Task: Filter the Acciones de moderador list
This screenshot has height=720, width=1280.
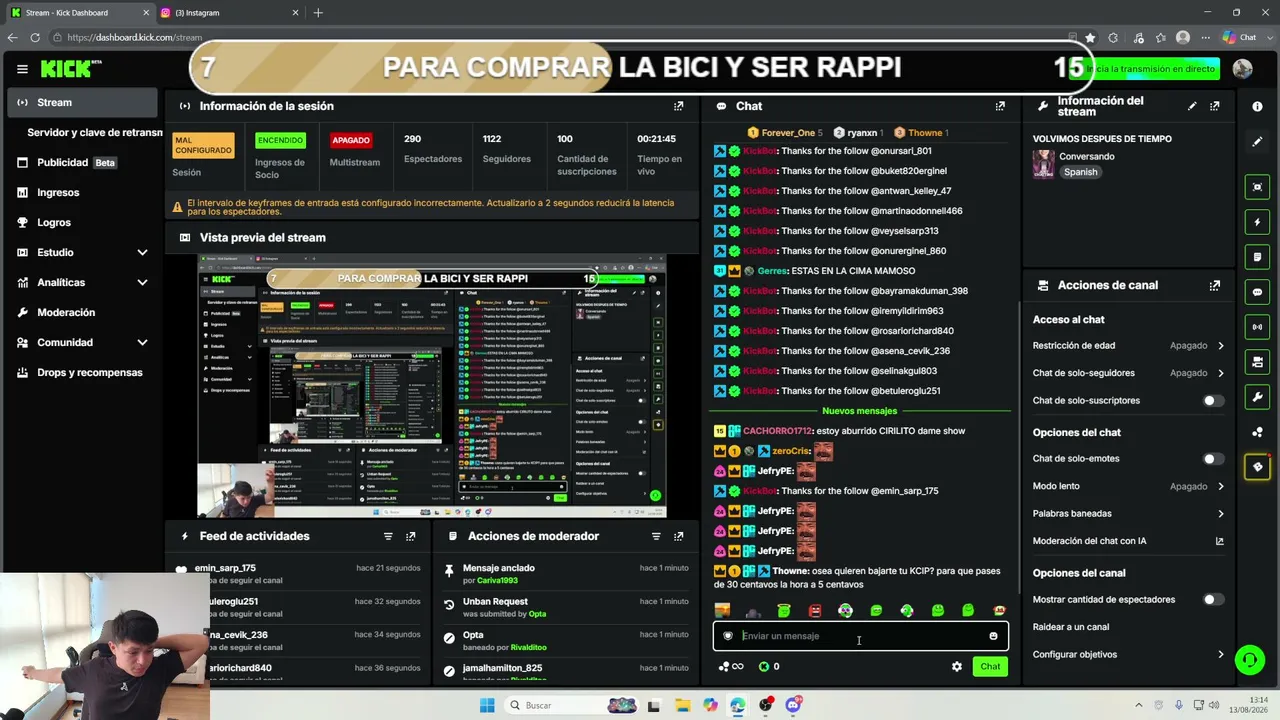Action: pyautogui.click(x=656, y=536)
